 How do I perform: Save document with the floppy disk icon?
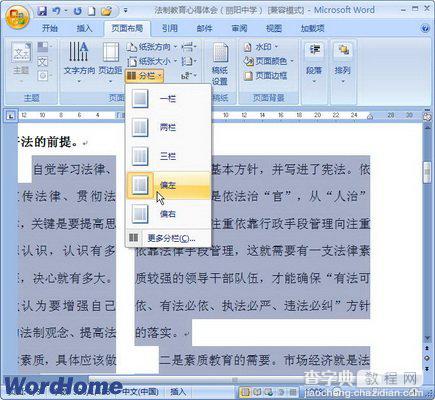click(42, 11)
